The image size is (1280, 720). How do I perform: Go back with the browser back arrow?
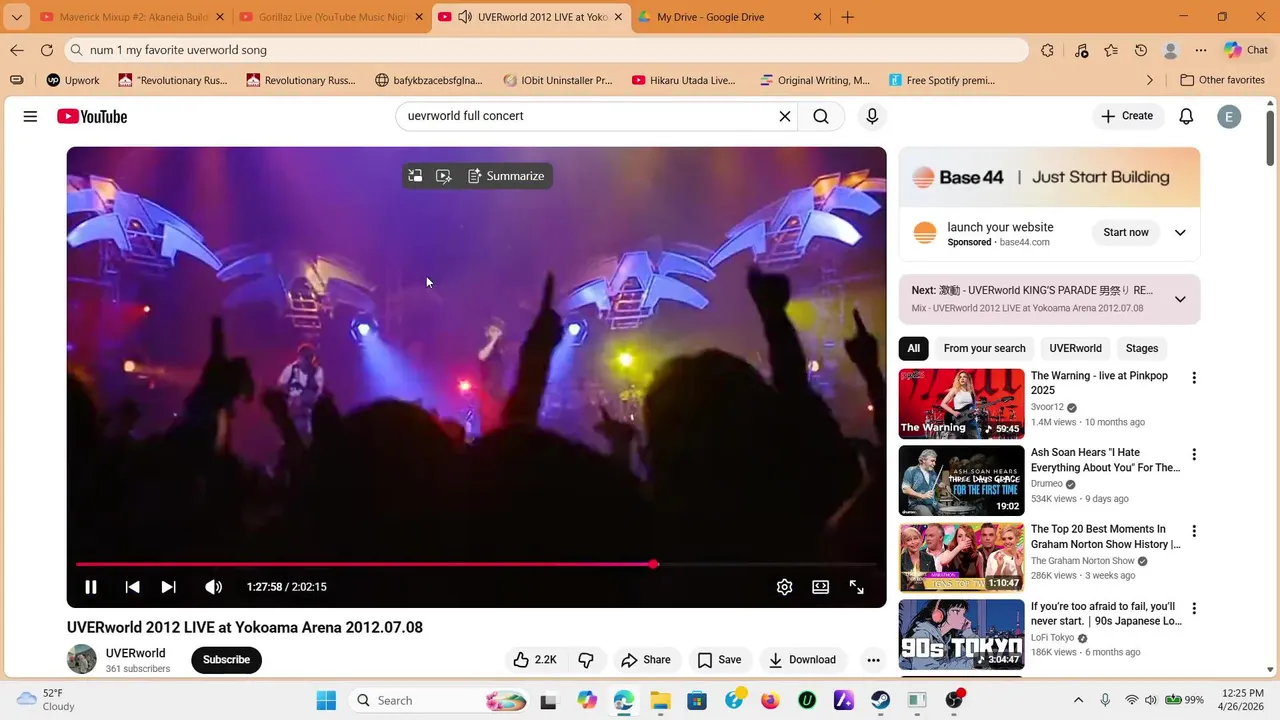pos(17,50)
